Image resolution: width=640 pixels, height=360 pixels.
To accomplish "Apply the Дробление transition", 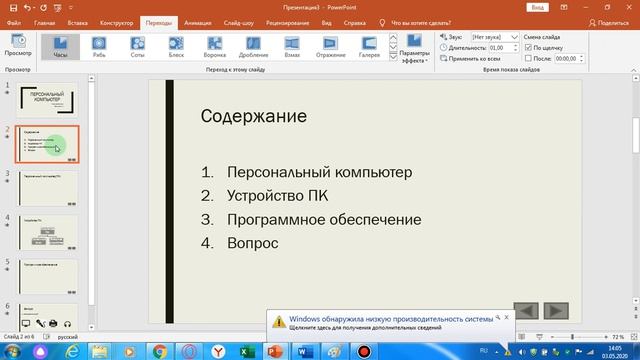I will [x=253, y=47].
